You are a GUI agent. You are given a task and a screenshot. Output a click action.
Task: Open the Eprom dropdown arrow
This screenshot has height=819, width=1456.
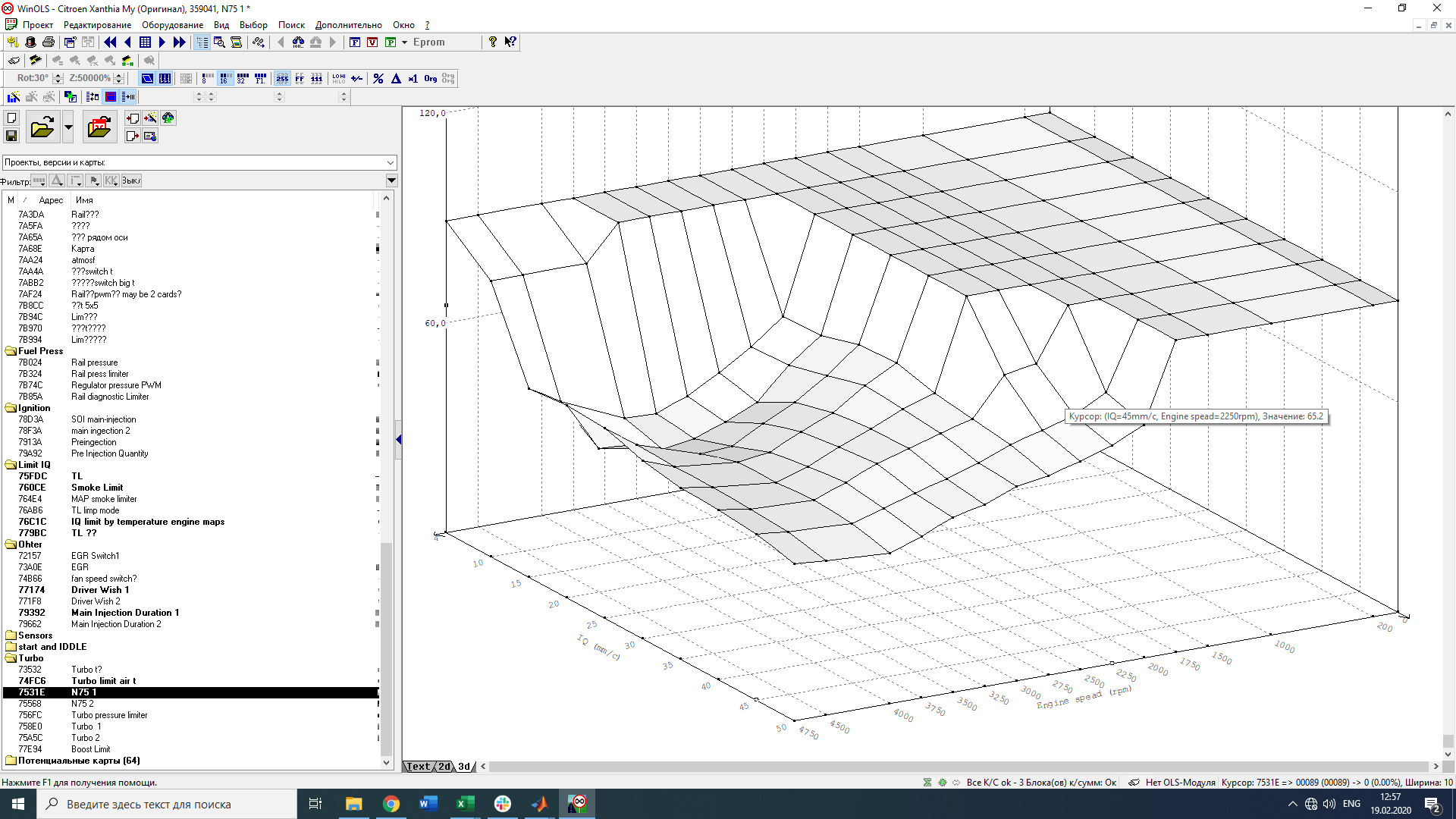[404, 42]
